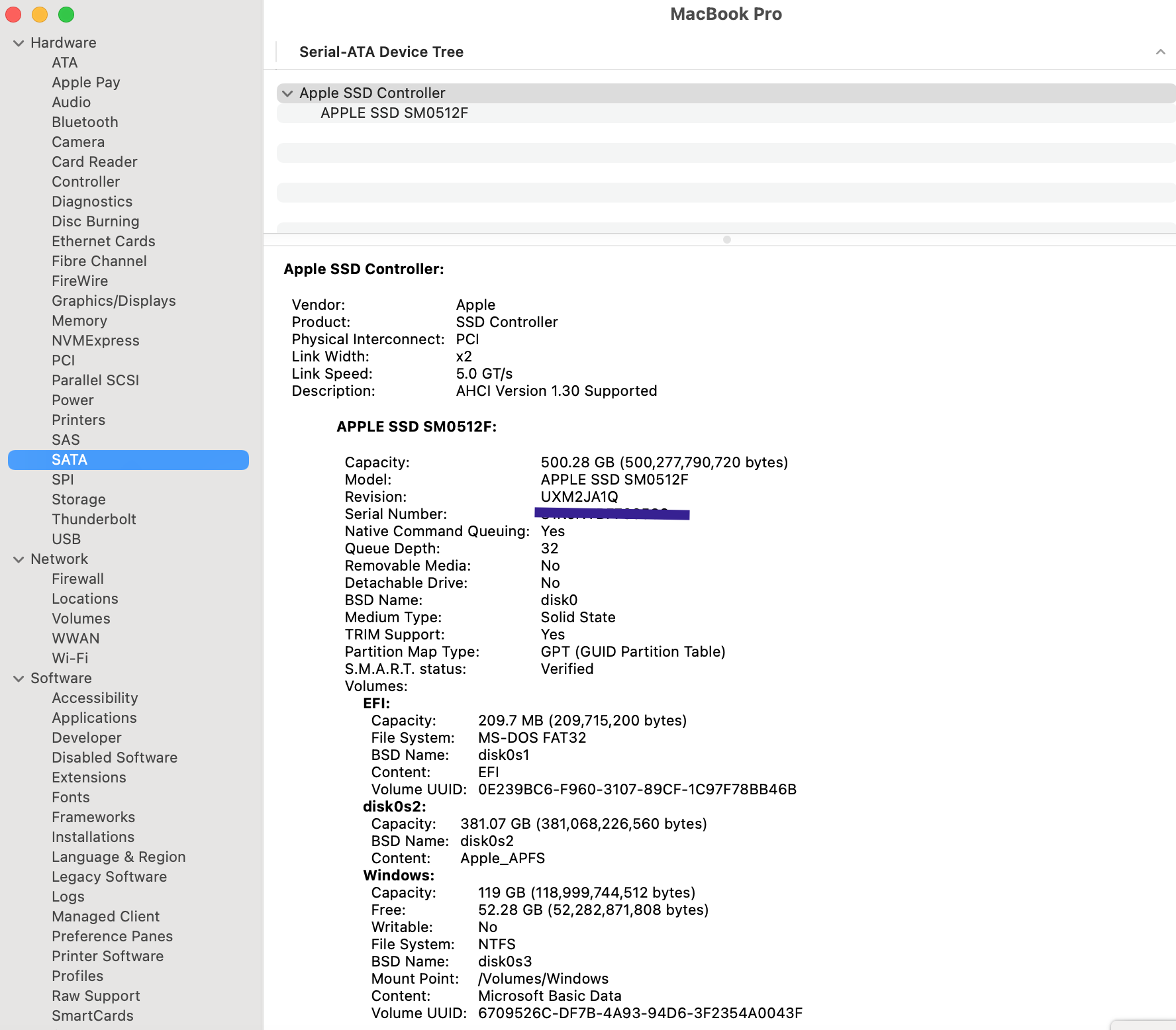Show Camera information
Viewport: 1176px width, 1030px height.
pos(78,142)
